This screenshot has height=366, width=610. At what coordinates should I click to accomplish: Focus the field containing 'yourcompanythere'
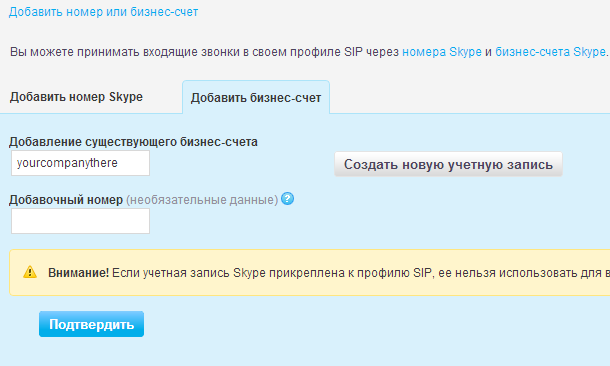coord(81,163)
